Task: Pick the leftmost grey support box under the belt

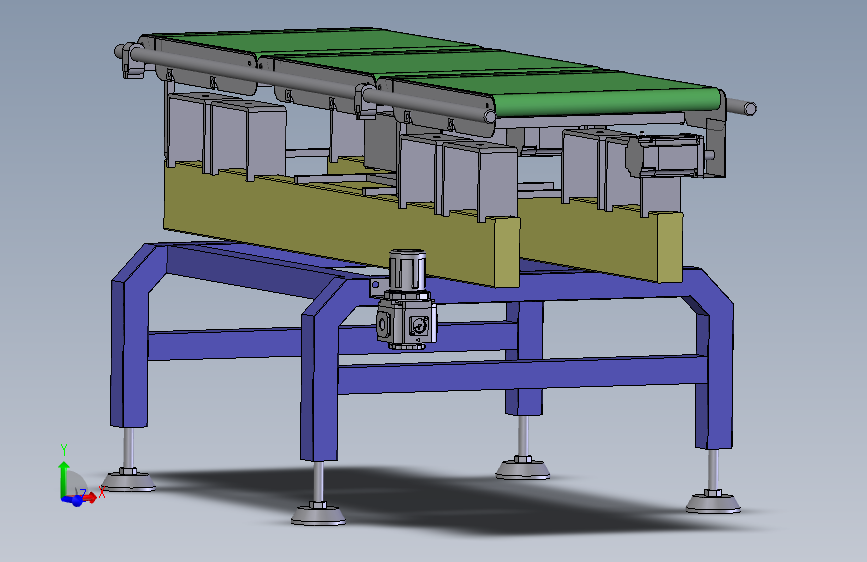Action: 186,129
